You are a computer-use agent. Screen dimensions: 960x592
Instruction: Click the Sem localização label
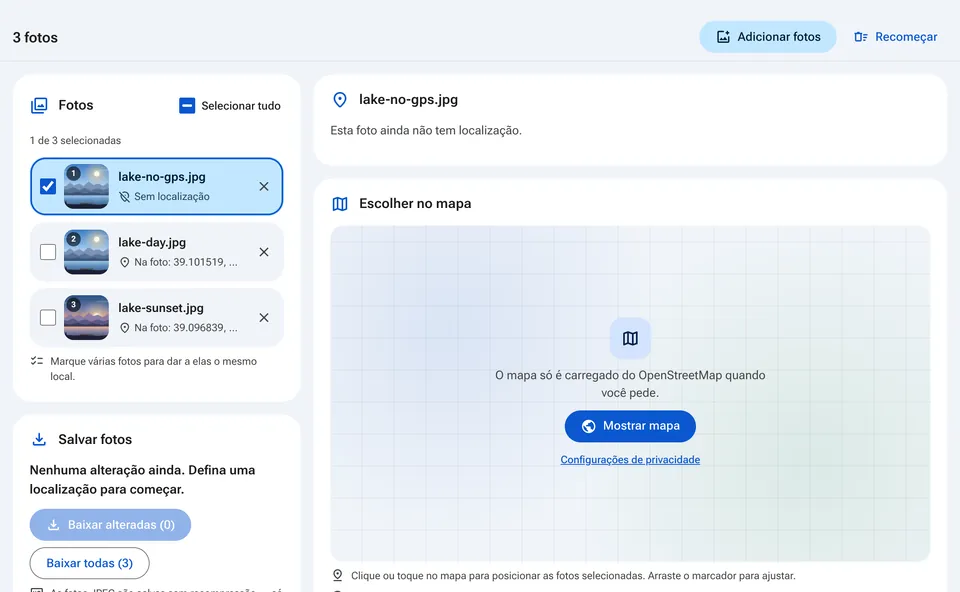[172, 197]
